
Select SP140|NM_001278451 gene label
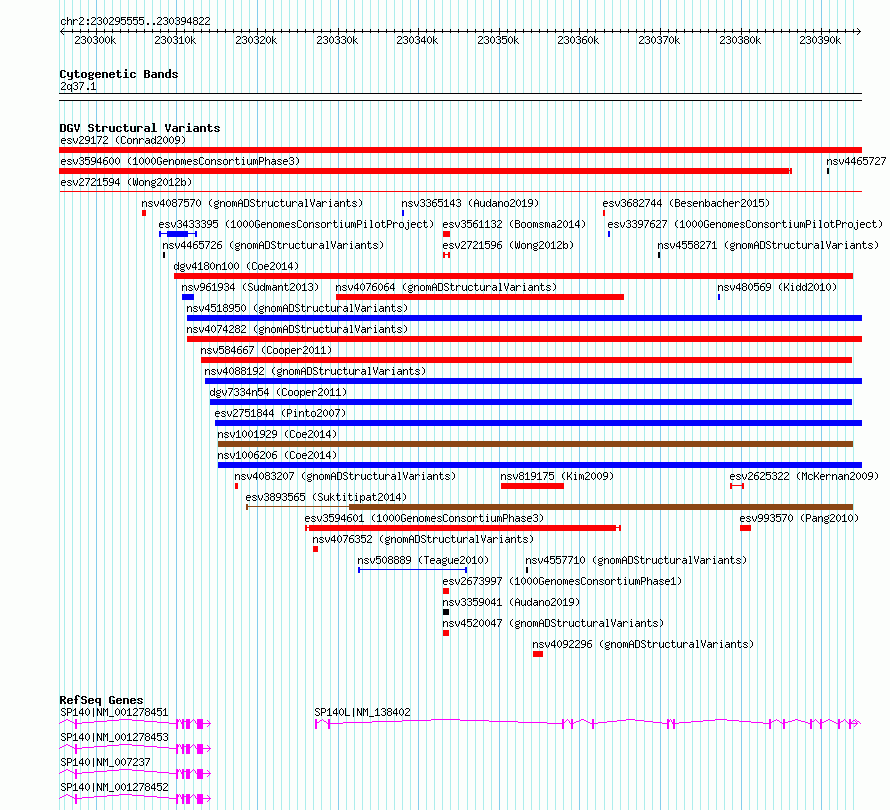pyautogui.click(x=114, y=712)
